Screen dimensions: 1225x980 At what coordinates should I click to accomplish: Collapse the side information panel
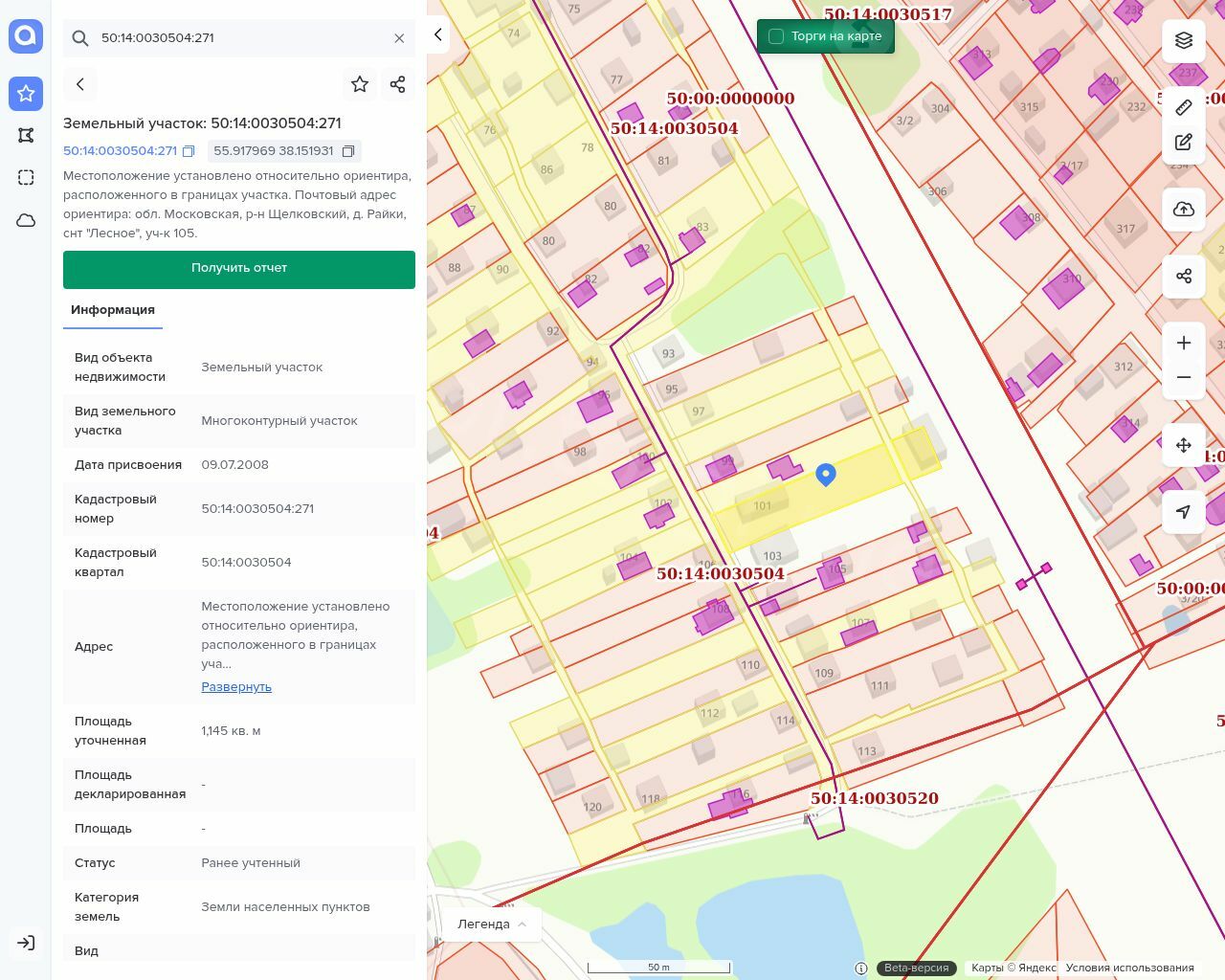click(x=437, y=34)
